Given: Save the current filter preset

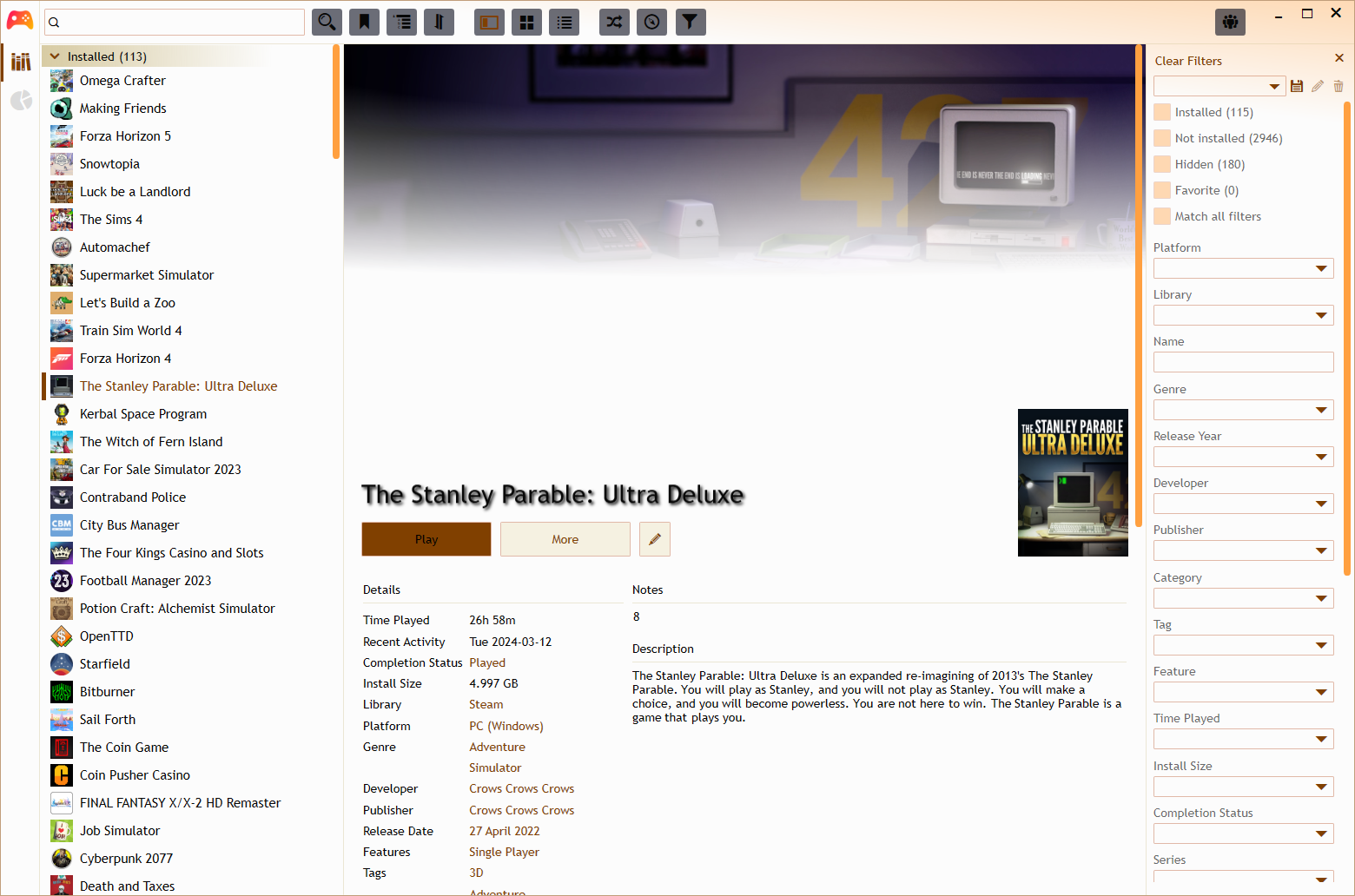Looking at the screenshot, I should (x=1297, y=86).
